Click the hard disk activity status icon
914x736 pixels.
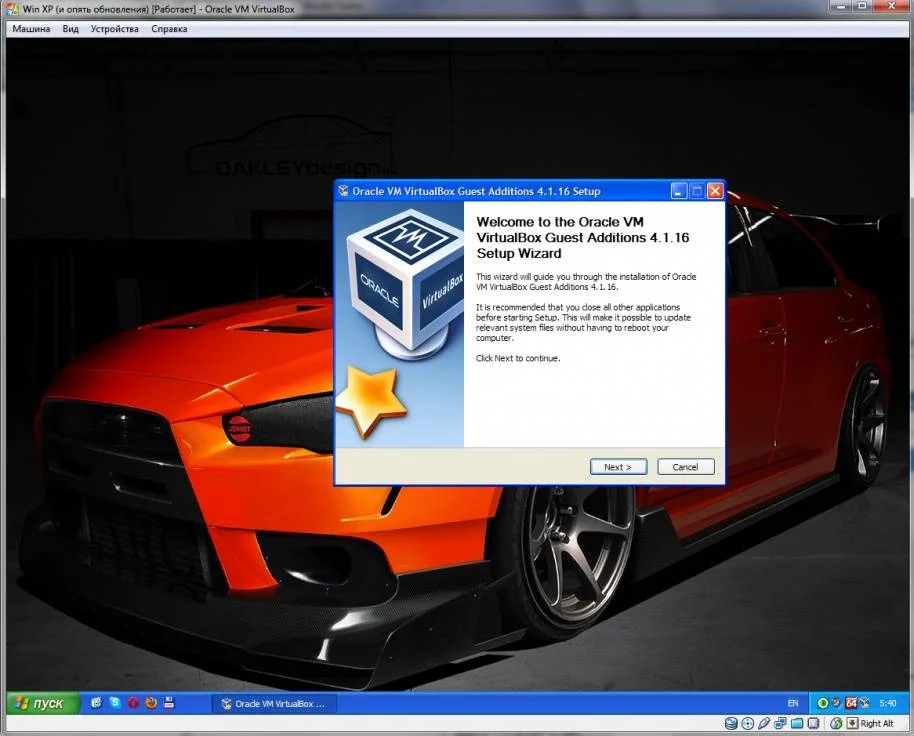pos(732,723)
